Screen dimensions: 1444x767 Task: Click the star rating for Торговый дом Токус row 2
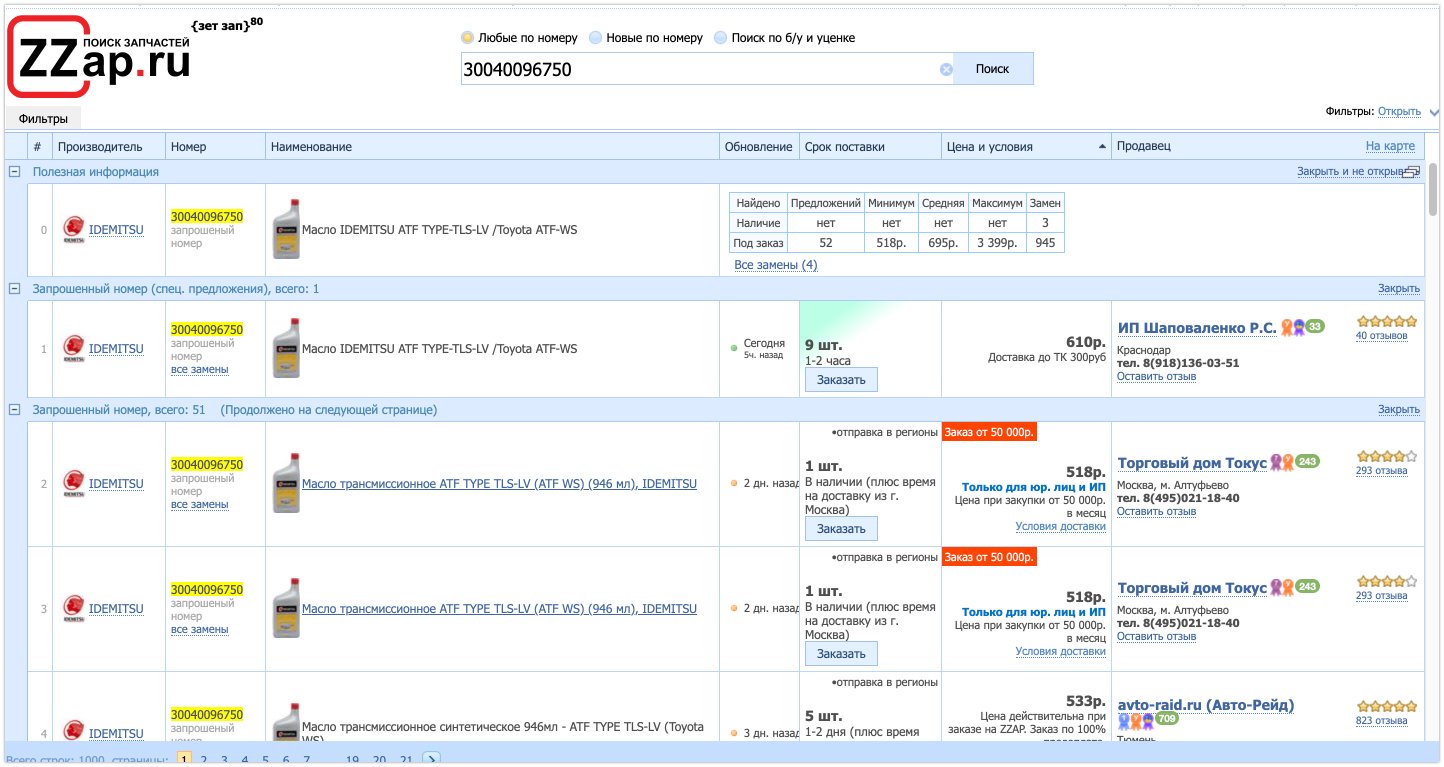tap(1387, 456)
